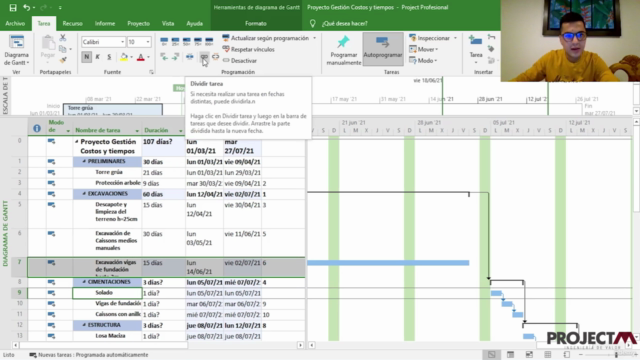Screen dimensions: 640x360
Task: Open Actualizar según programación dropdown arrow
Action: click(315, 38)
